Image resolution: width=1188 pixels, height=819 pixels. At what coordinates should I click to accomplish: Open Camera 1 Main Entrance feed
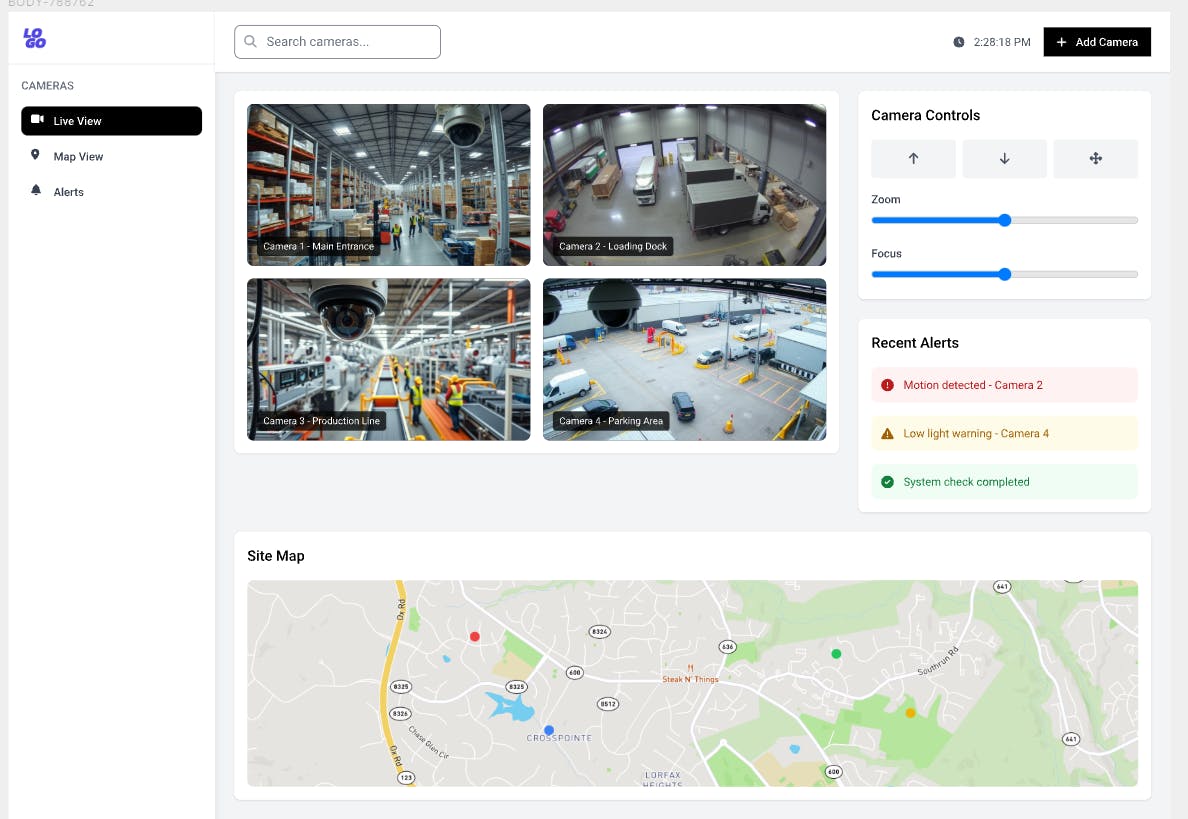tap(389, 185)
